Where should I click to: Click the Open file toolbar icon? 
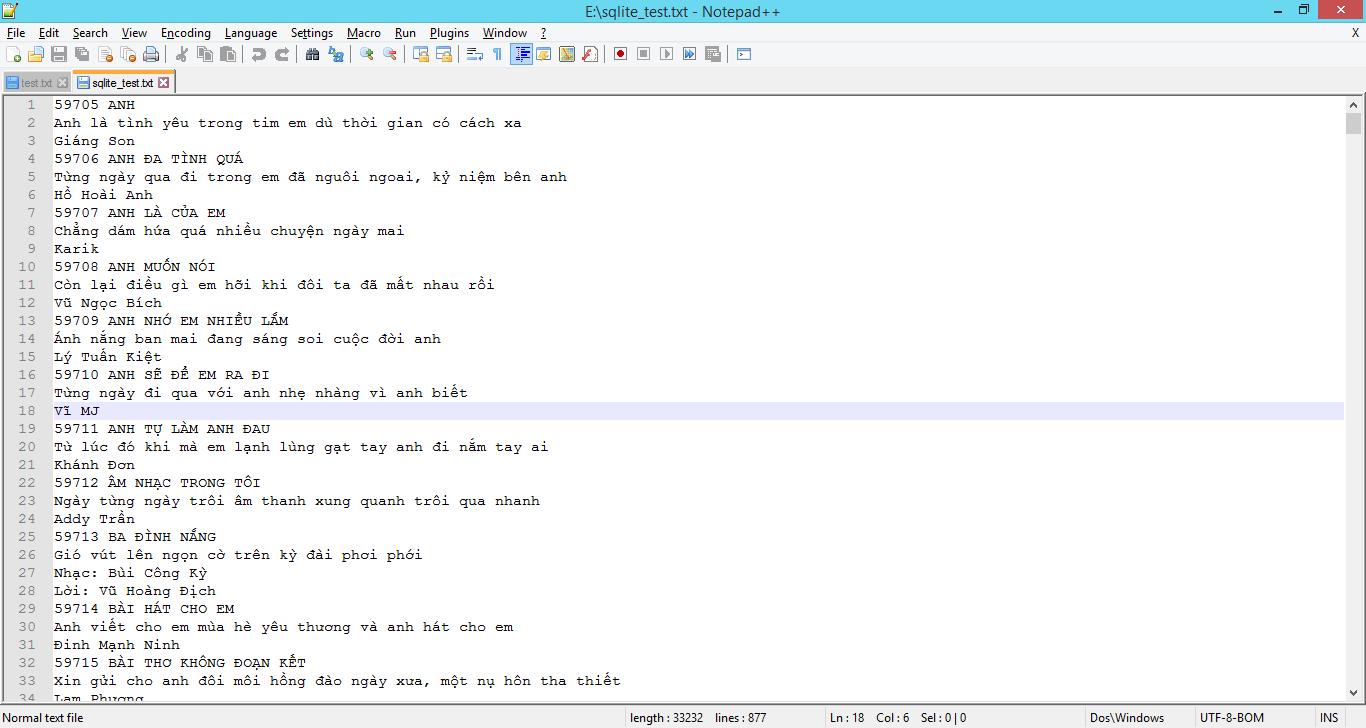pos(36,54)
